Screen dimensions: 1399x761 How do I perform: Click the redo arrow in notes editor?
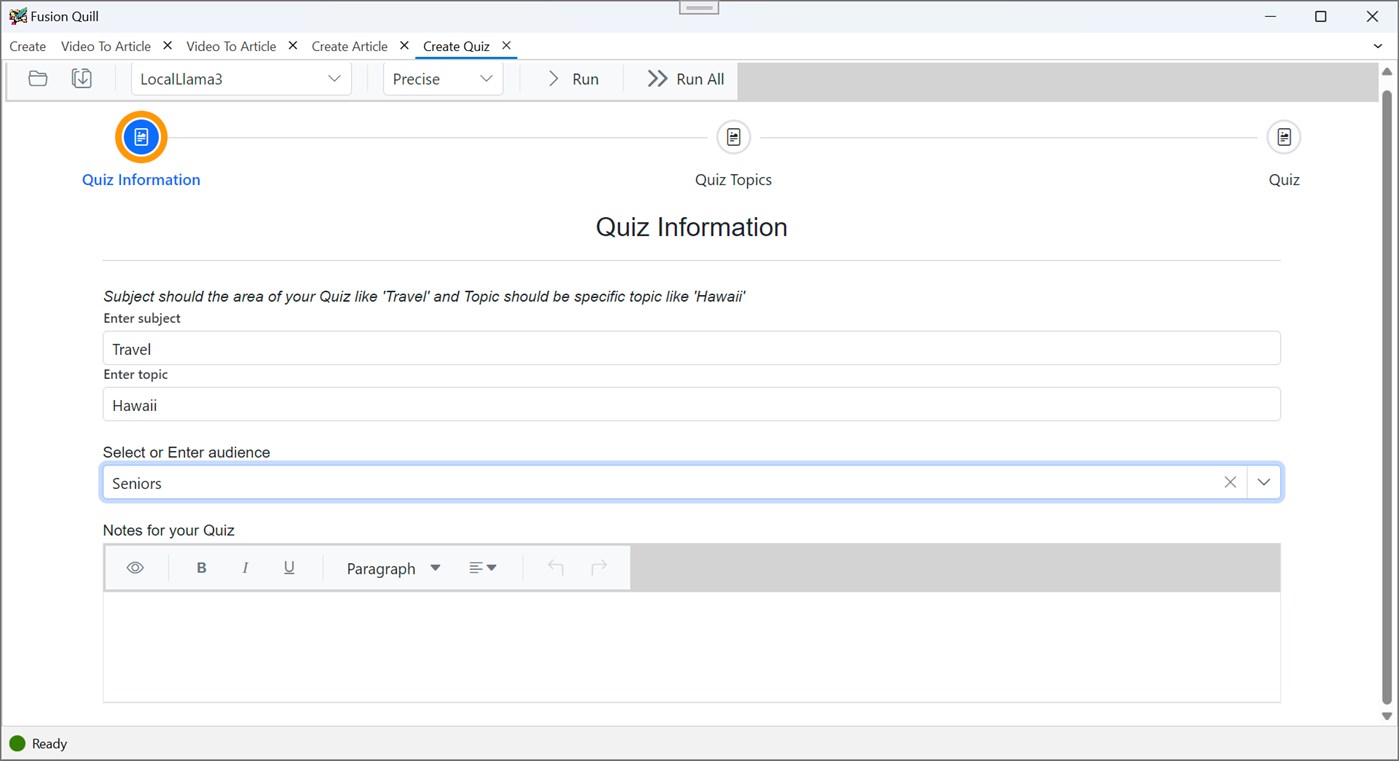coord(598,567)
